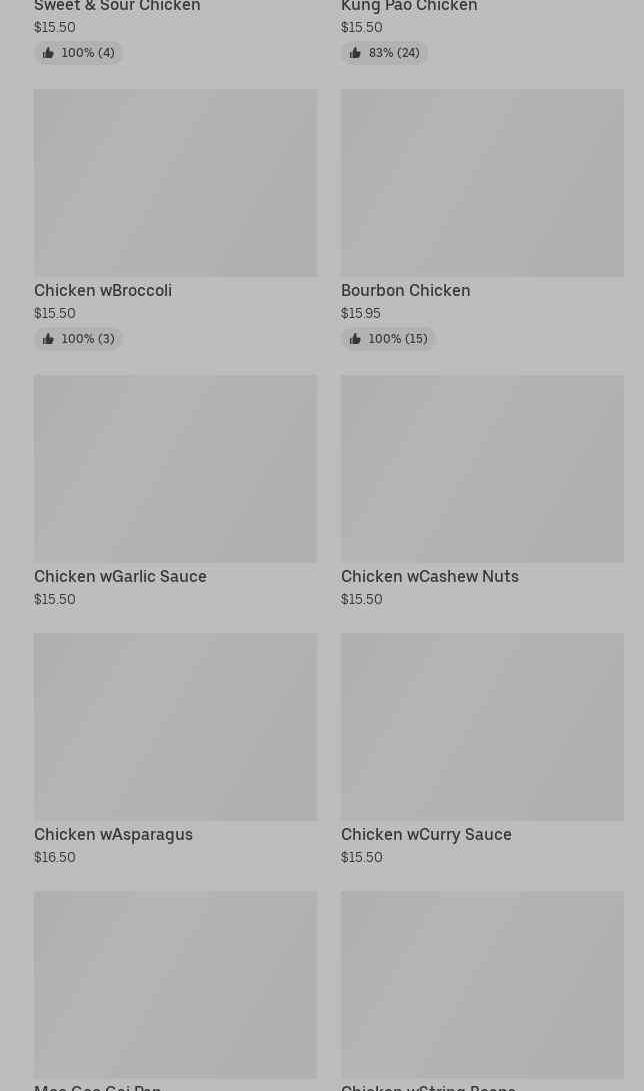
Task: Open the Moo Goo Gai Pan image
Action: [x=175, y=985]
